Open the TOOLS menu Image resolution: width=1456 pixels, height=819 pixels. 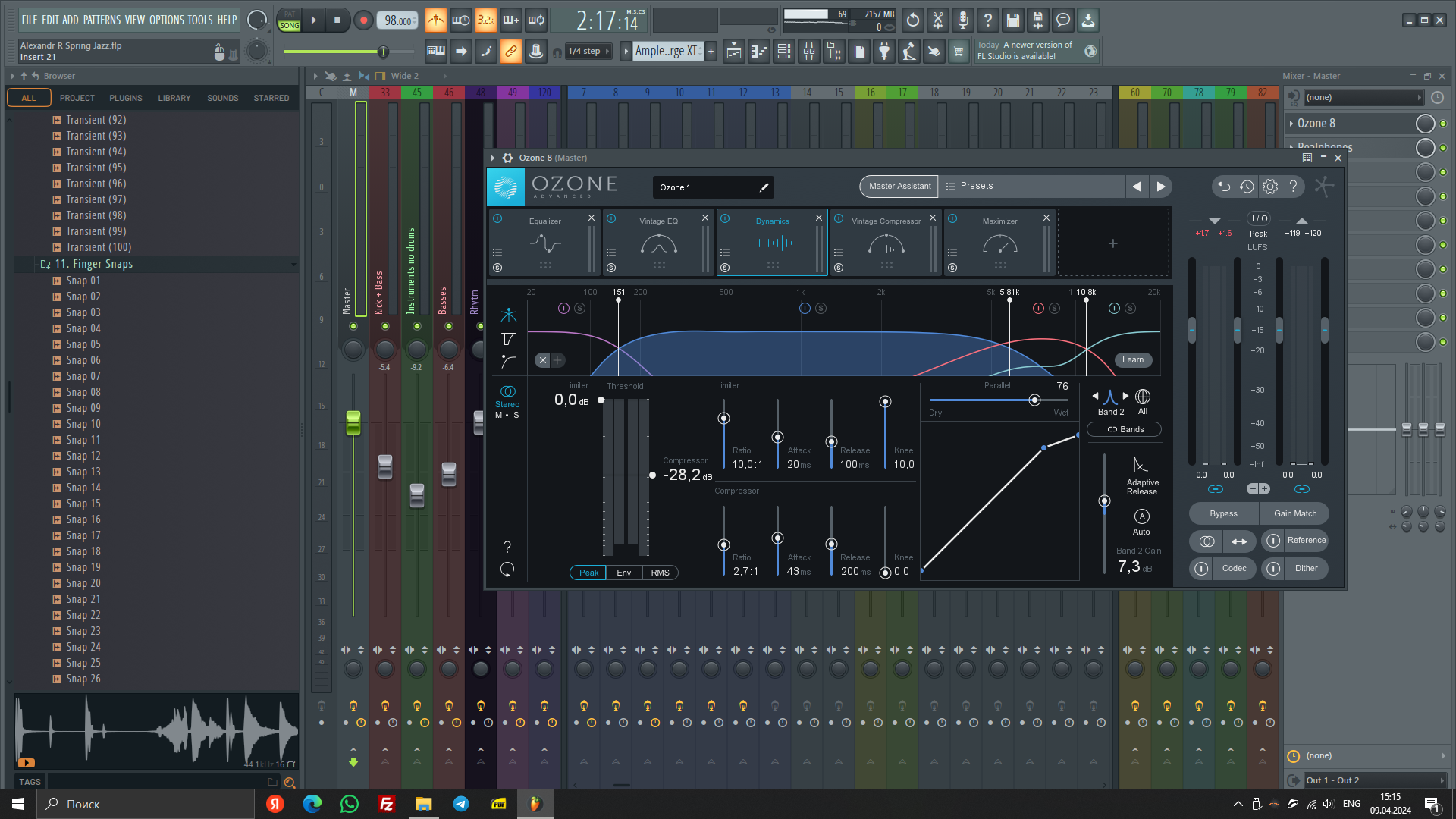pos(200,20)
